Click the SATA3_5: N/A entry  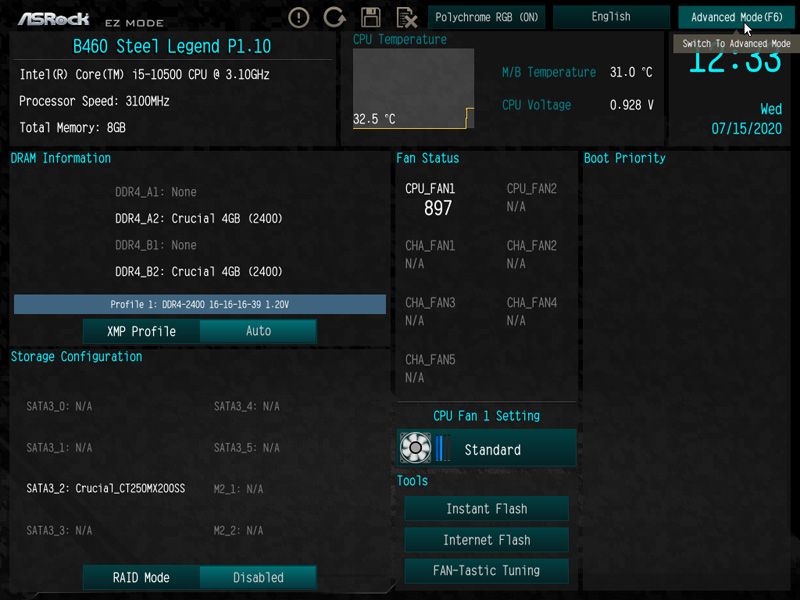pos(246,448)
